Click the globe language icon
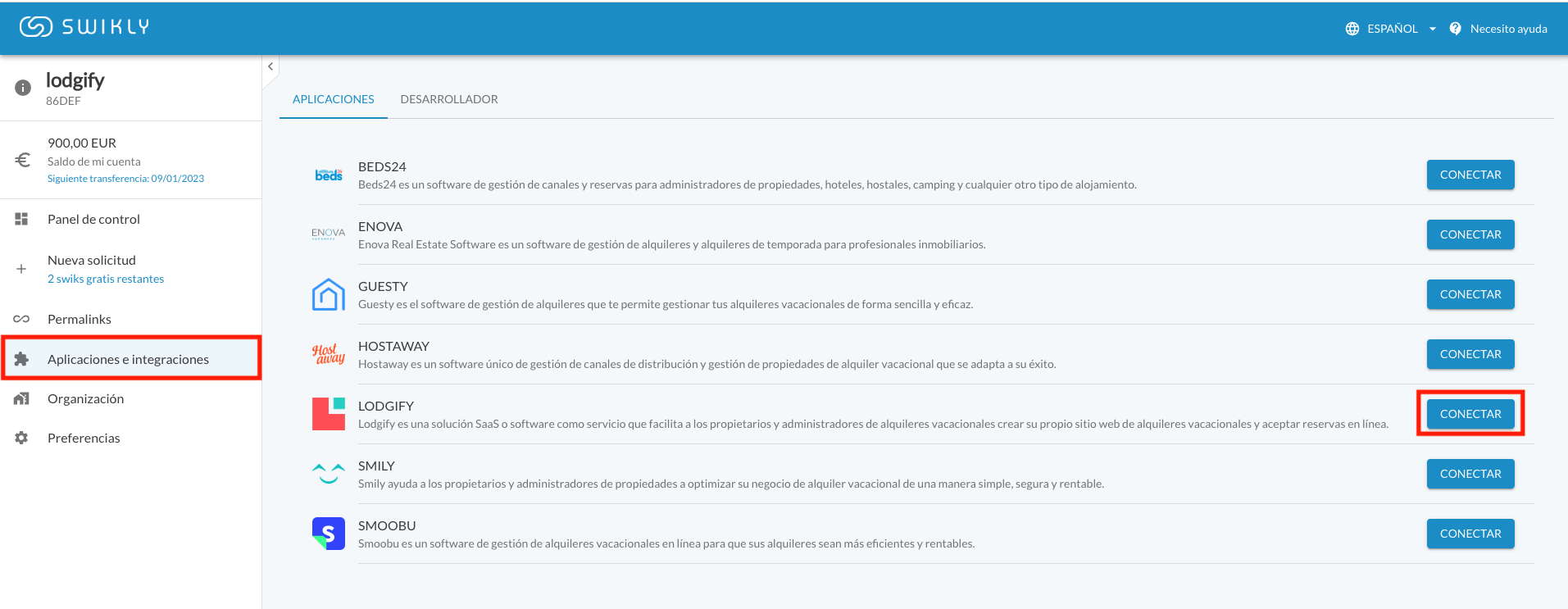The width and height of the screenshot is (1568, 609). (1352, 29)
